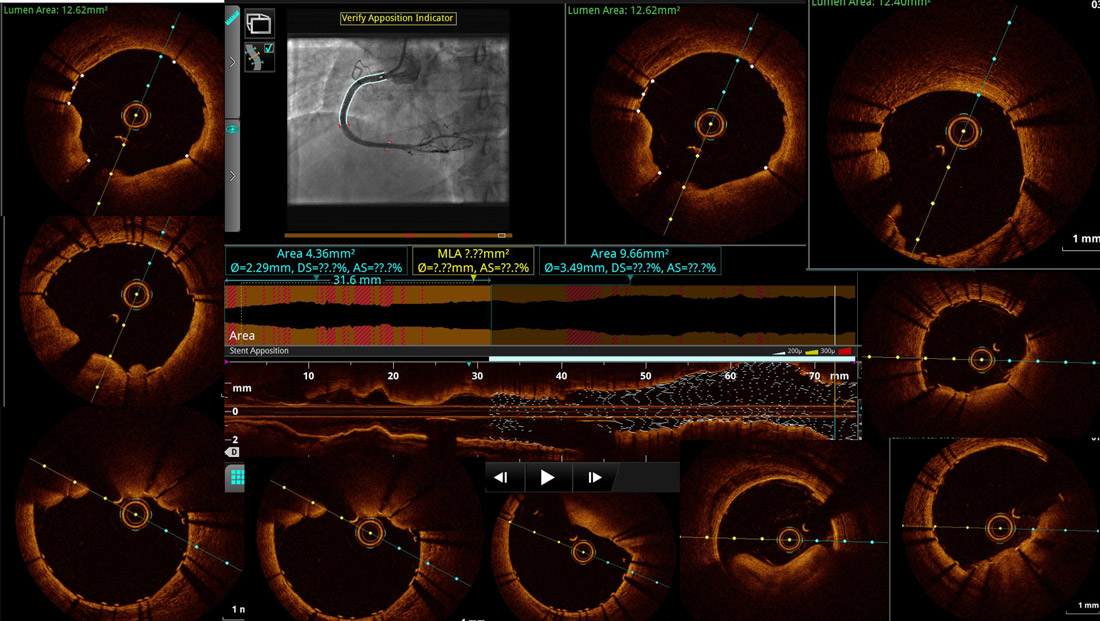Select the Area 9.66mm² reference box
The width and height of the screenshot is (1100, 621).
tap(629, 261)
